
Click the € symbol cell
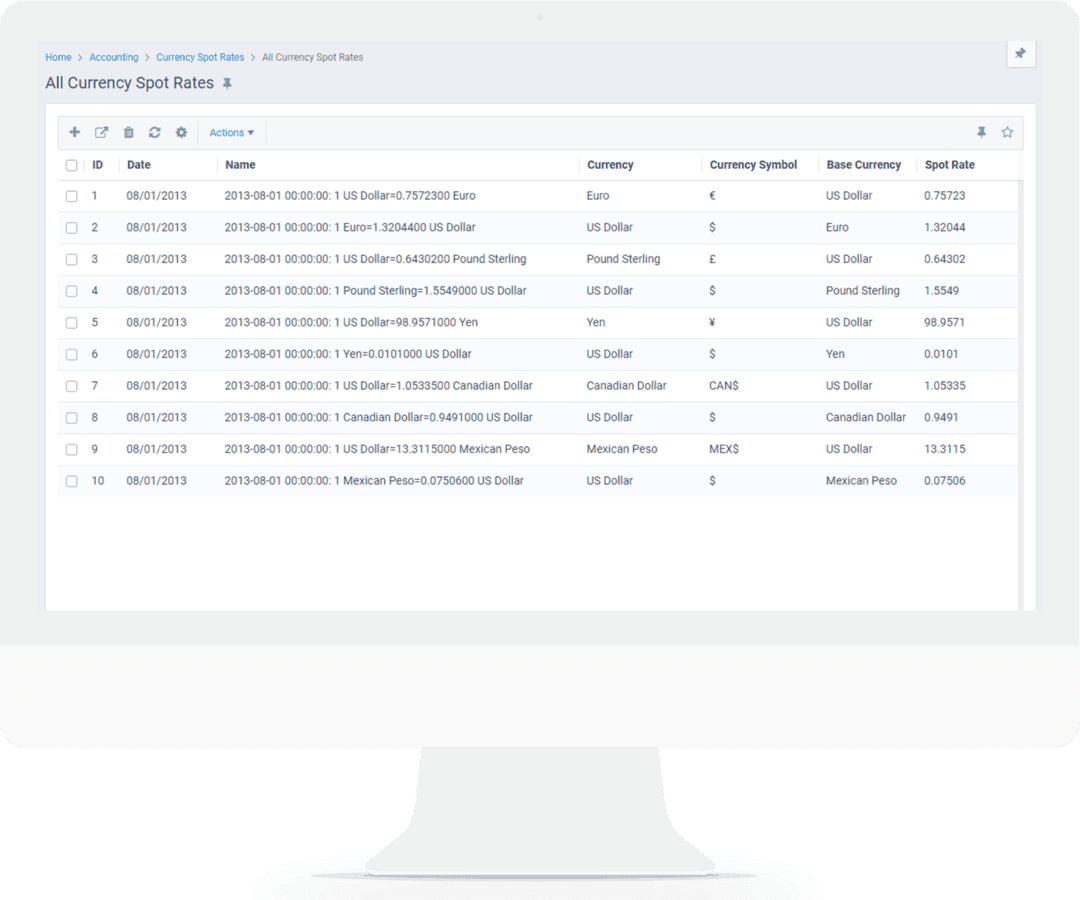pos(712,196)
